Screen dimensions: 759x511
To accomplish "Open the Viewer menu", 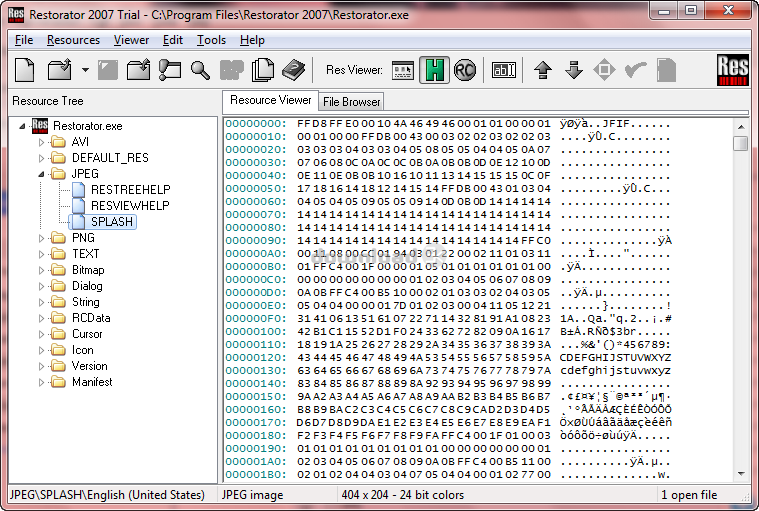I will click(x=131, y=40).
